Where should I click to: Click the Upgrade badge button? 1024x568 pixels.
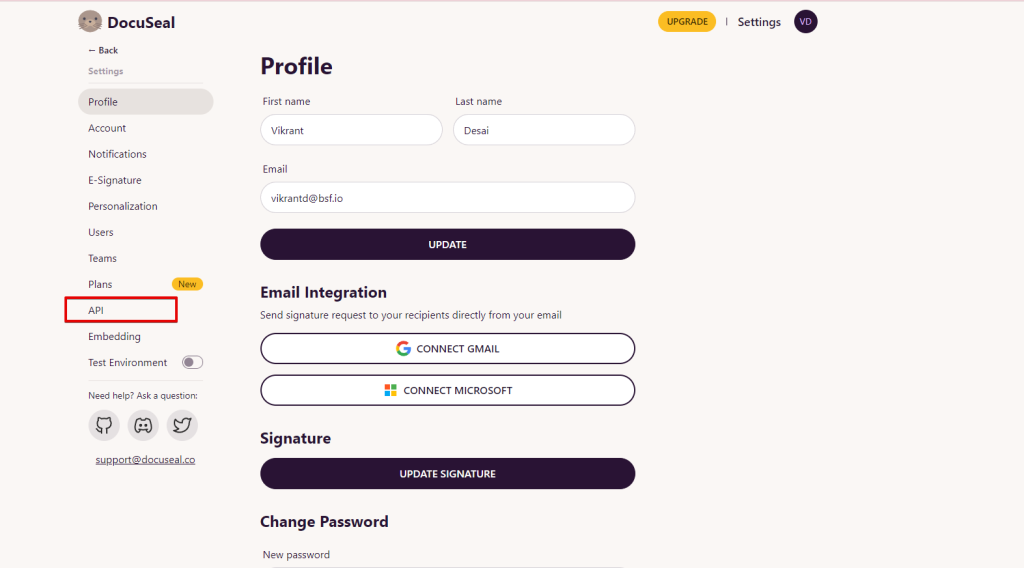point(687,21)
